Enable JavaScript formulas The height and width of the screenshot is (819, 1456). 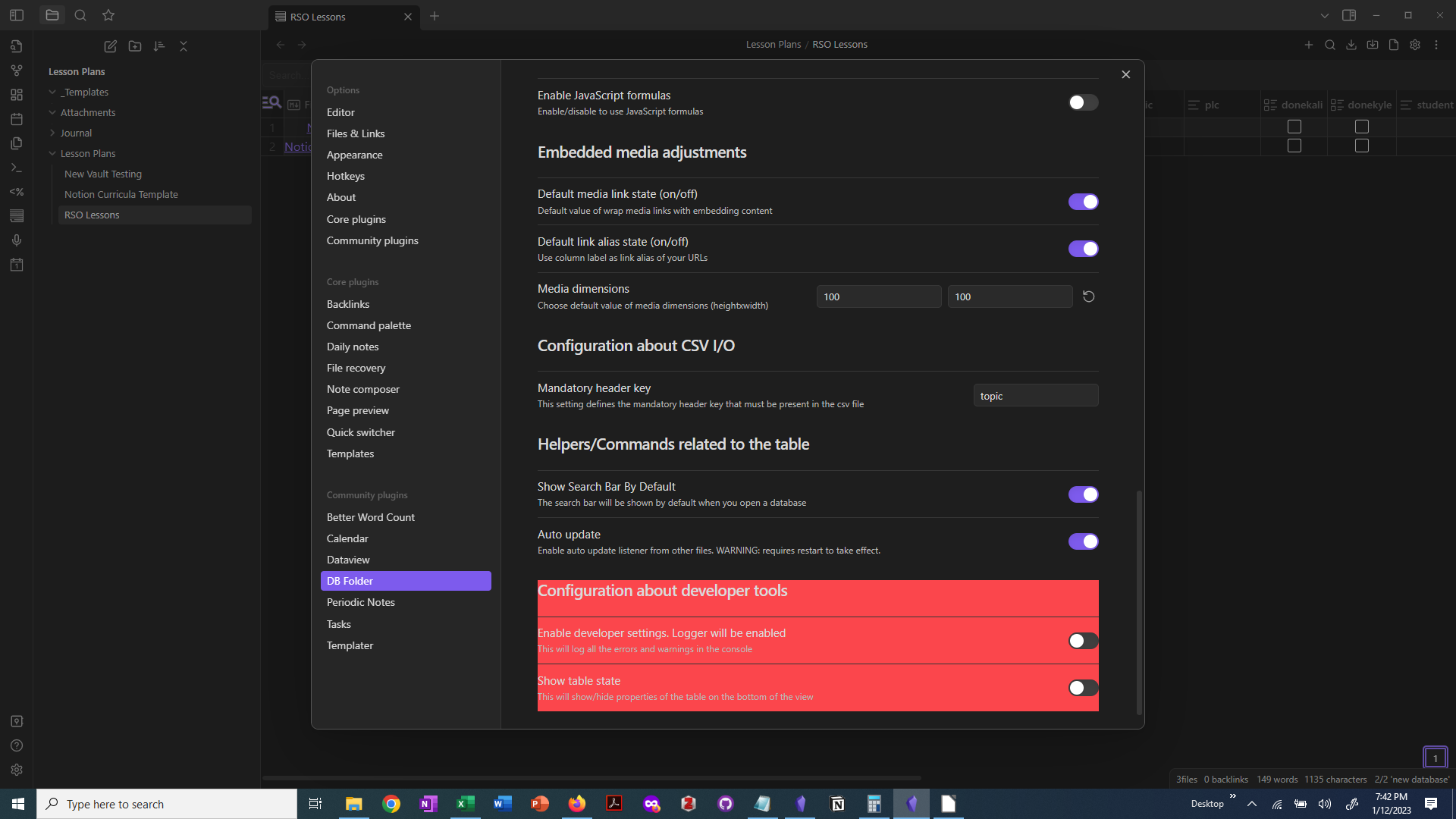click(1083, 102)
